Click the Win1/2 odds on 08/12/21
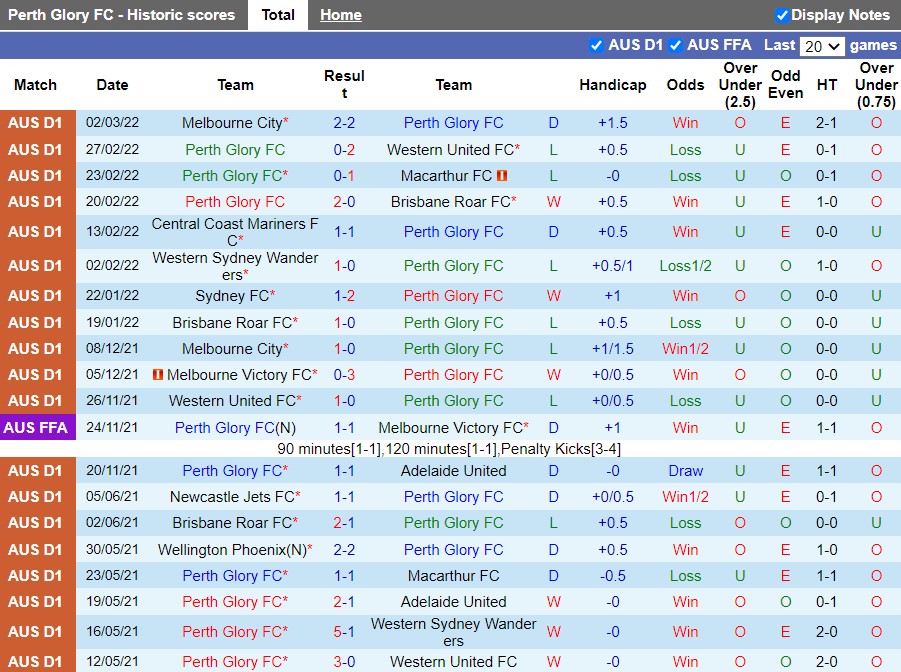 pos(686,349)
